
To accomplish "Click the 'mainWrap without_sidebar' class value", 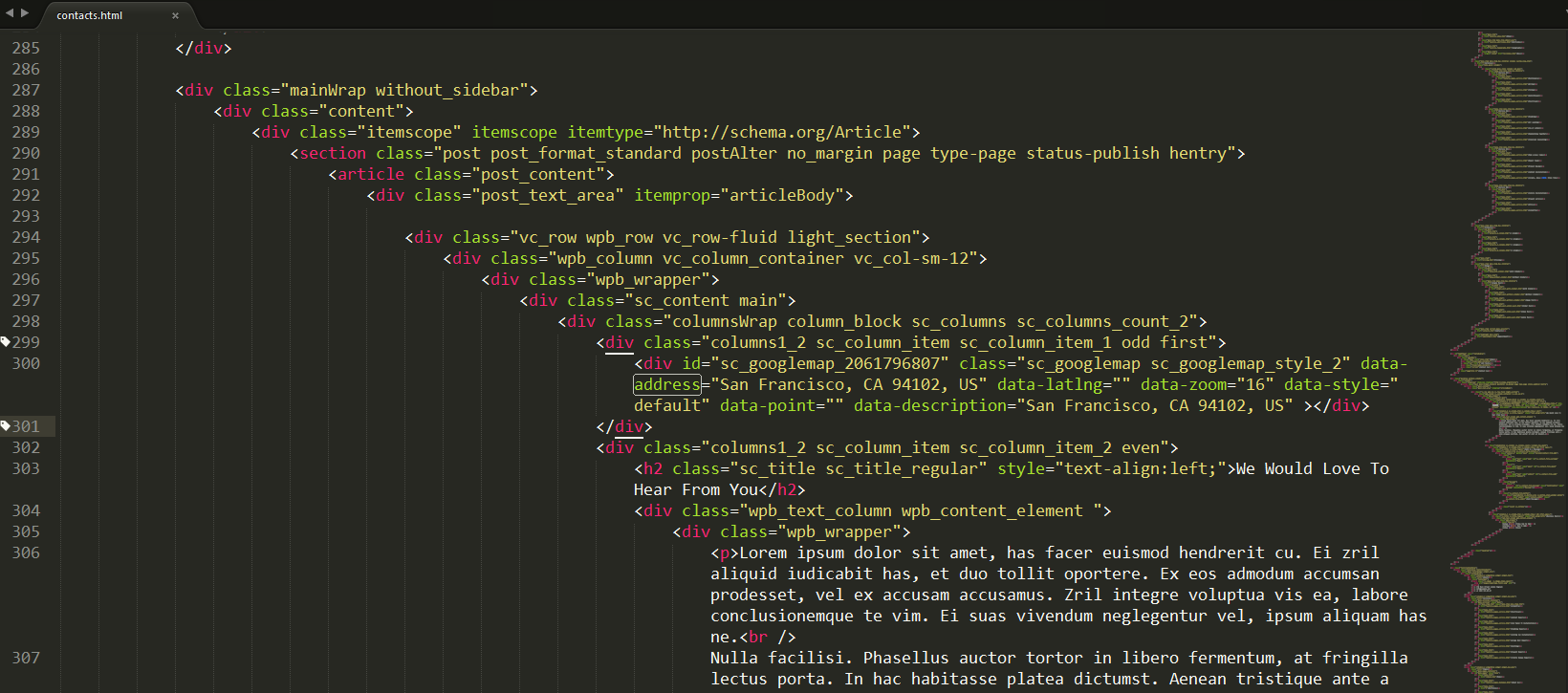I will pyautogui.click(x=403, y=90).
